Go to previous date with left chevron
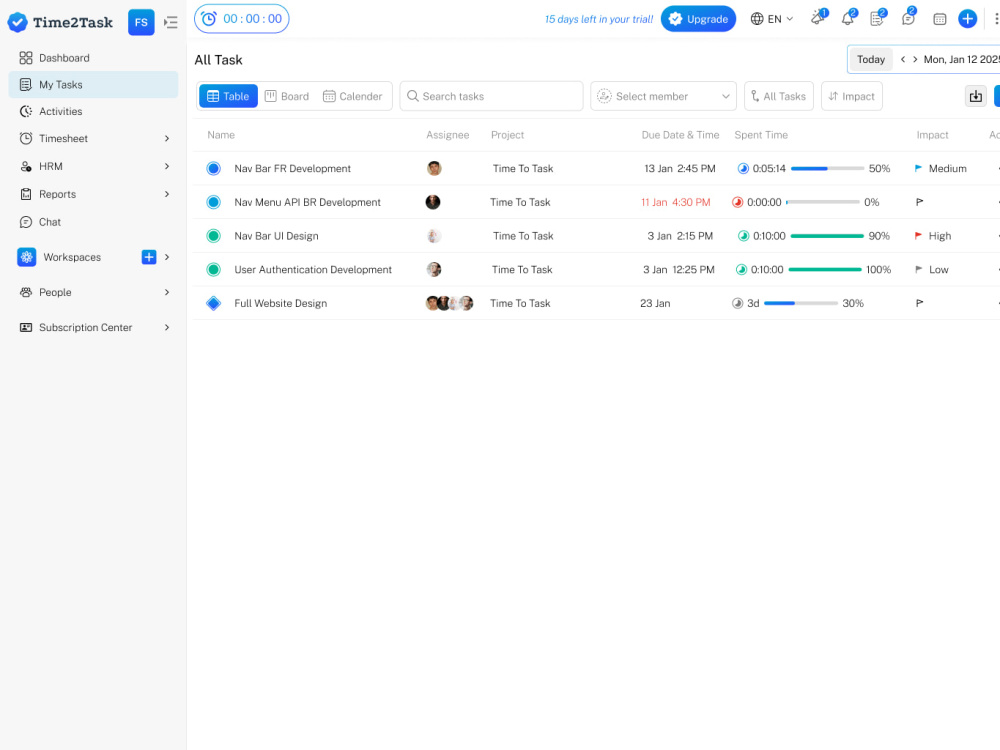Viewport: 1000px width, 750px height. click(903, 59)
